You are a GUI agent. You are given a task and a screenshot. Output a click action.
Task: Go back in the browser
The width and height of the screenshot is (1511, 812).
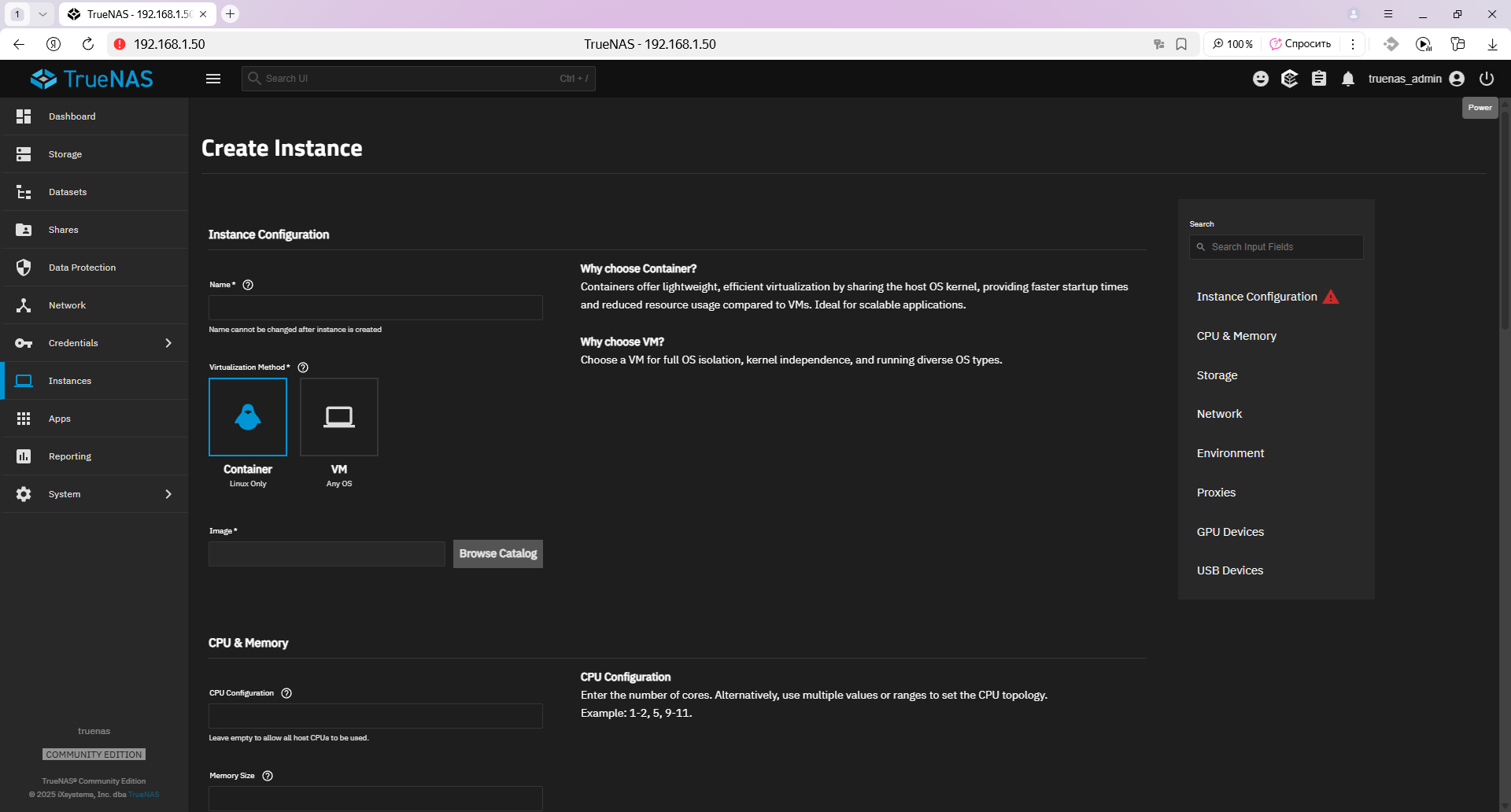click(19, 44)
